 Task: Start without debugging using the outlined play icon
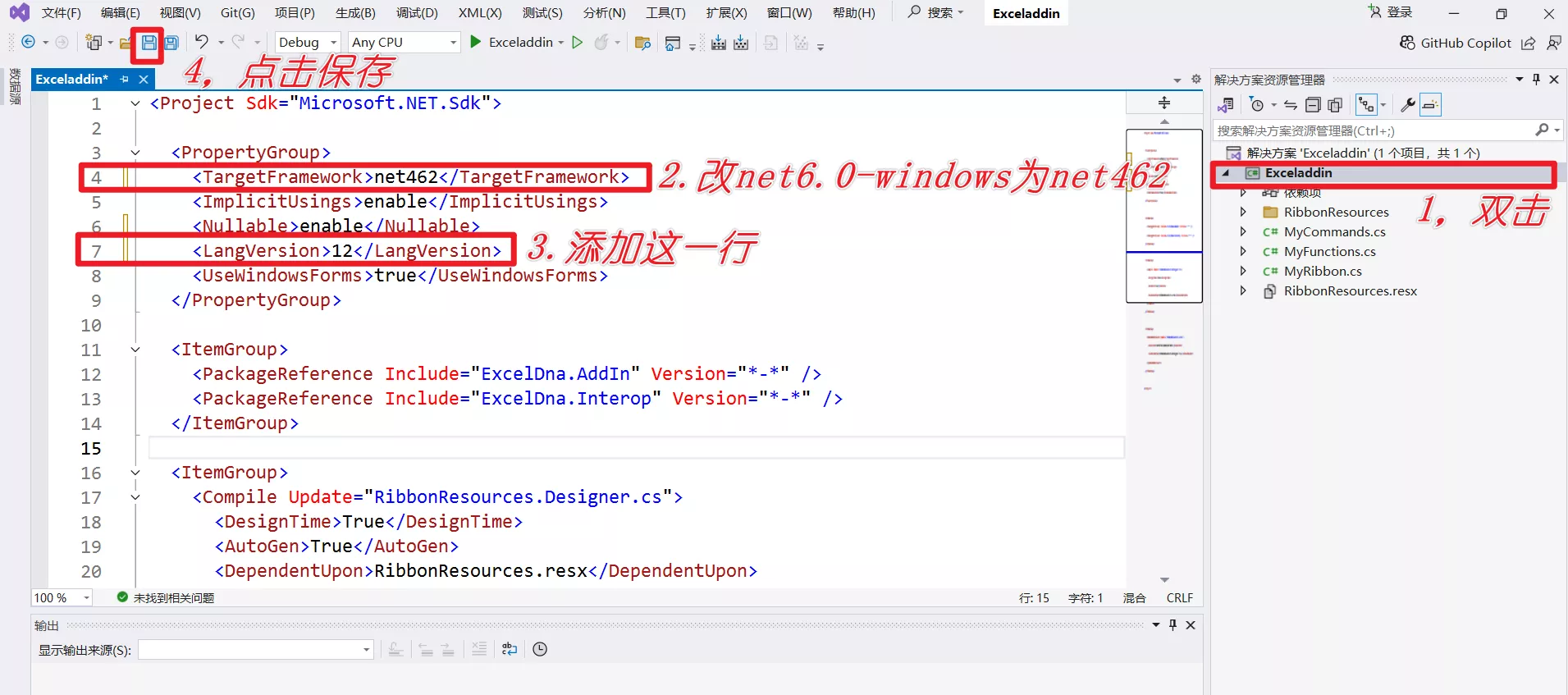(578, 42)
